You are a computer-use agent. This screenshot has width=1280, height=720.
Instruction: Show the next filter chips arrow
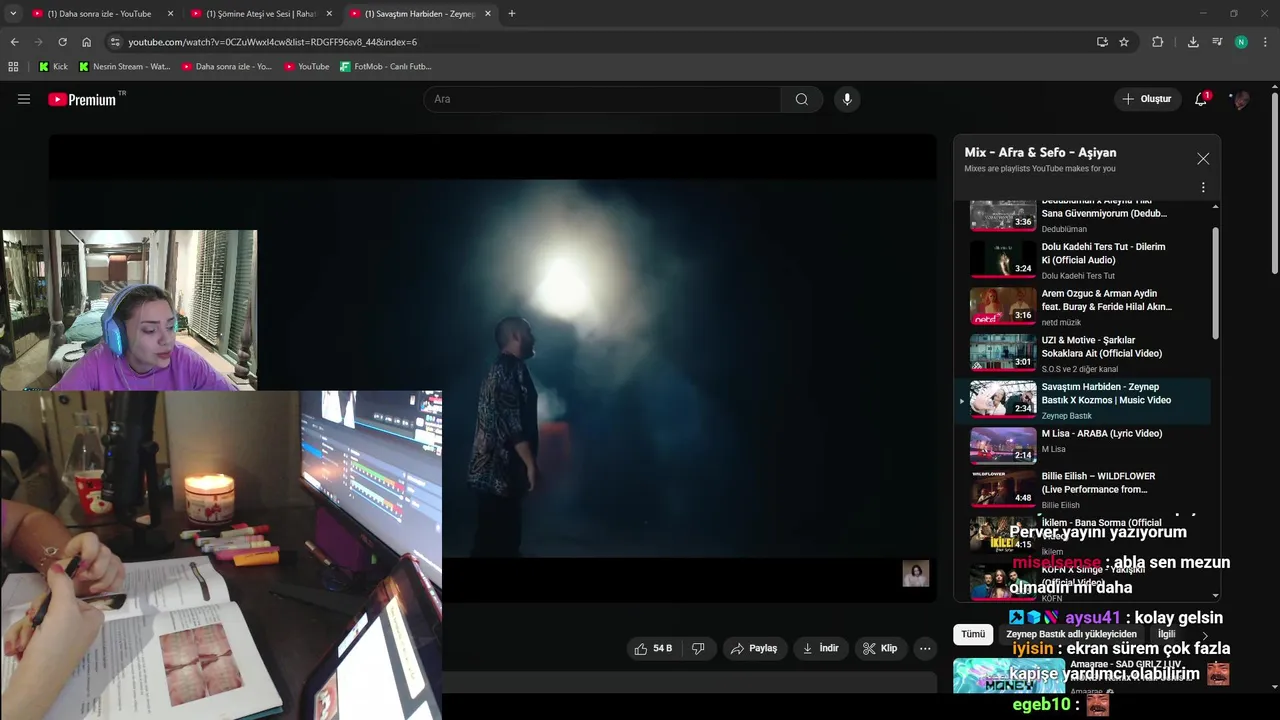(x=1205, y=635)
